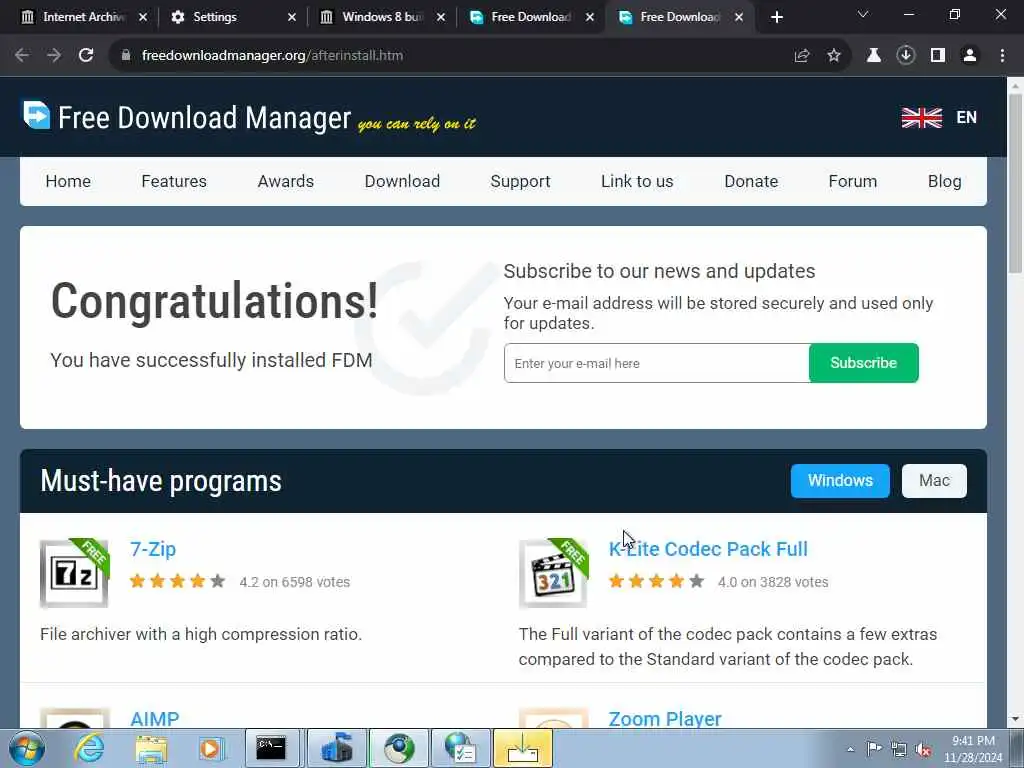Open Windows Media Player taskbar icon
The height and width of the screenshot is (768, 1024).
coord(212,748)
